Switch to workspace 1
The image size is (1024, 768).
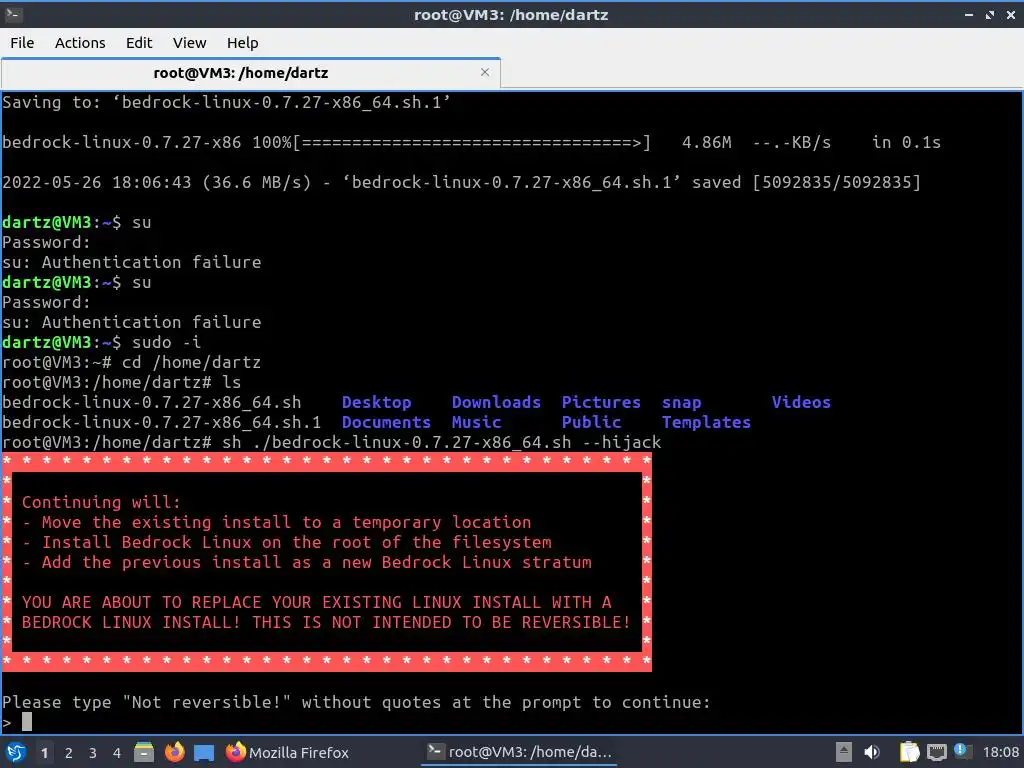pos(44,753)
